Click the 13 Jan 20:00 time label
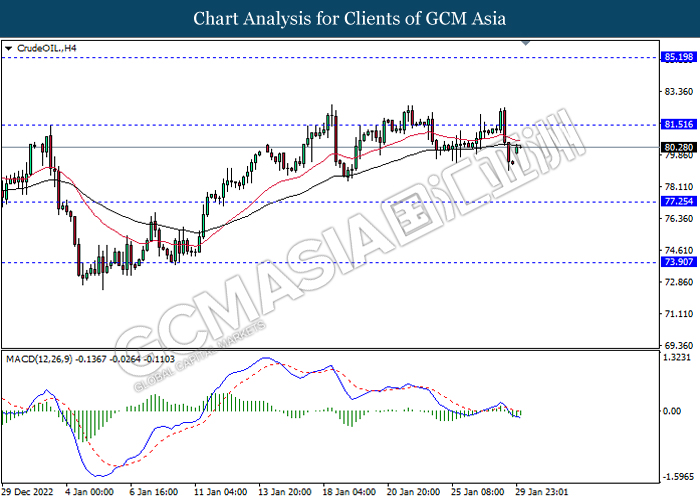The image size is (700, 500). pos(285,492)
